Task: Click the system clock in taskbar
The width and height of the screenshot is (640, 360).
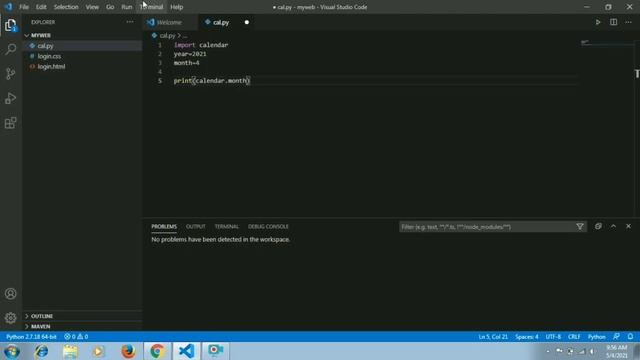Action: pos(616,351)
